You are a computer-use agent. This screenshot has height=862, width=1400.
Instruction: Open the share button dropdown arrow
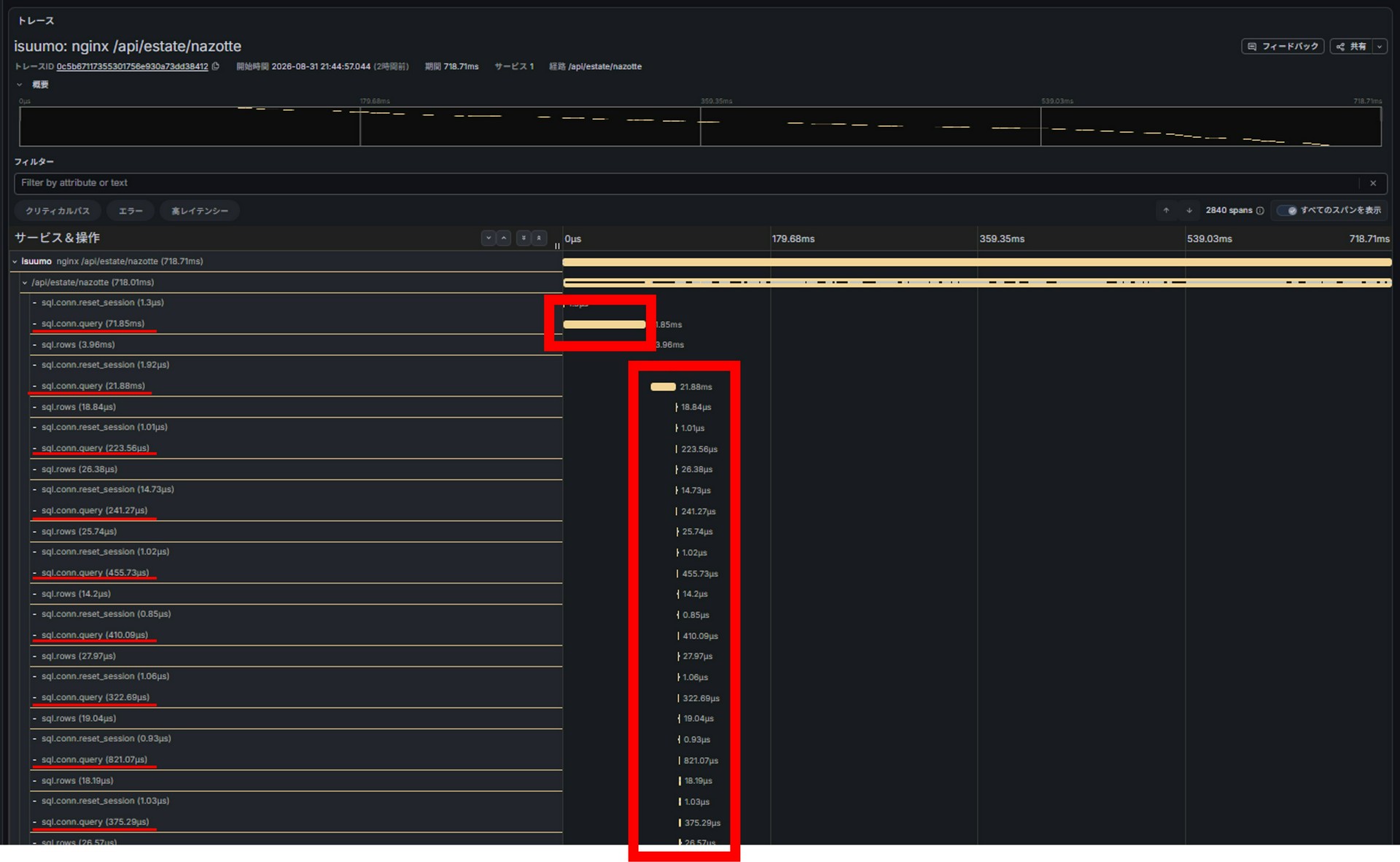coord(1380,47)
